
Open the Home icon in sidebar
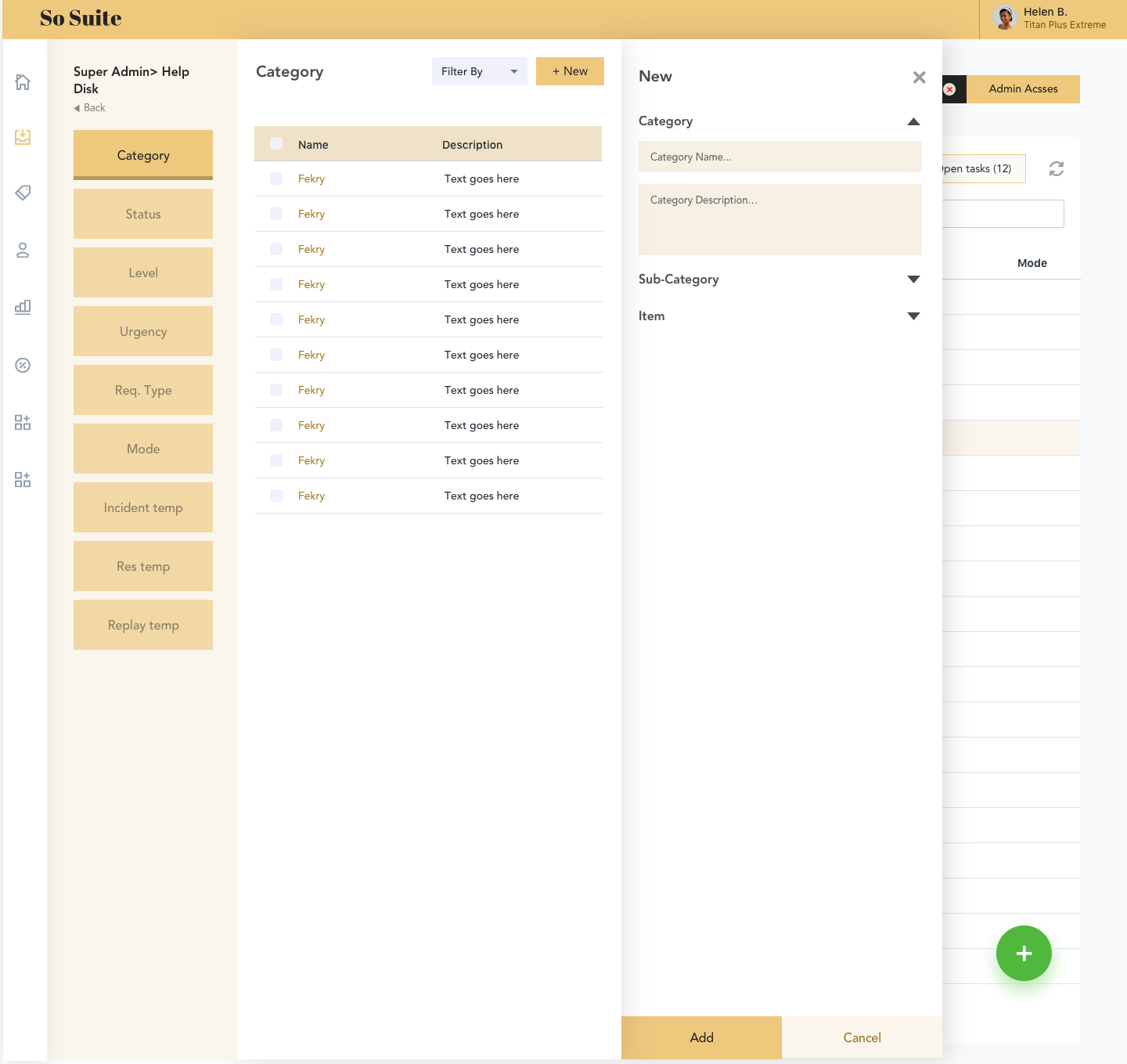[x=23, y=82]
